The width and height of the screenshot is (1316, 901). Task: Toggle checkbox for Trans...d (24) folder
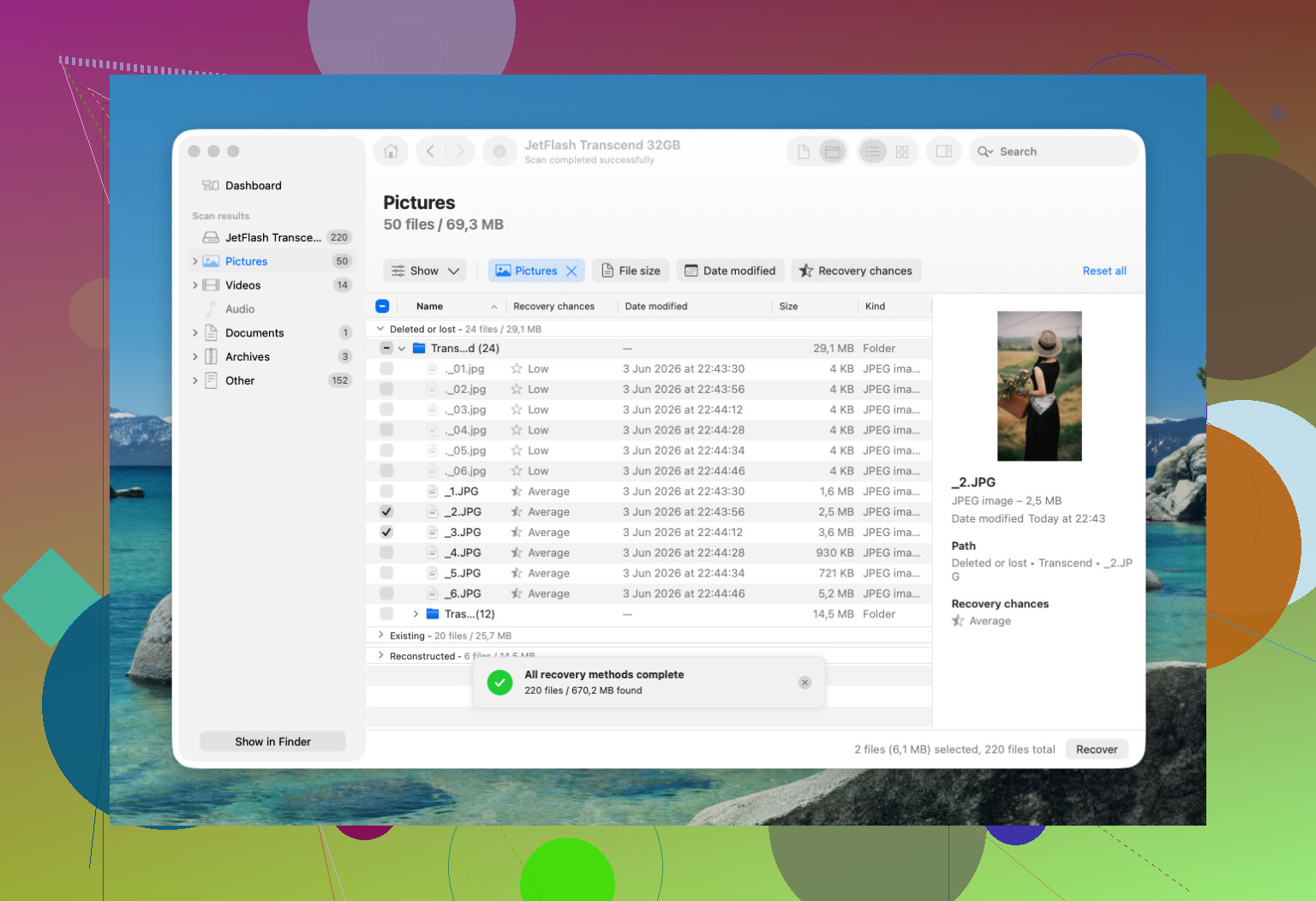pyautogui.click(x=386, y=349)
